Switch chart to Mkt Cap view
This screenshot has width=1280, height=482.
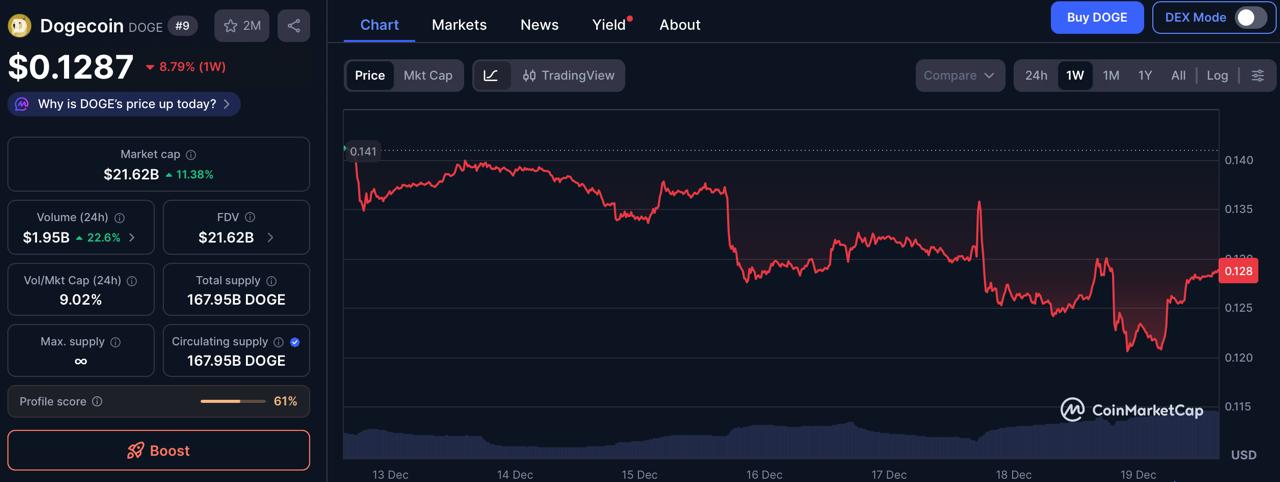click(428, 75)
